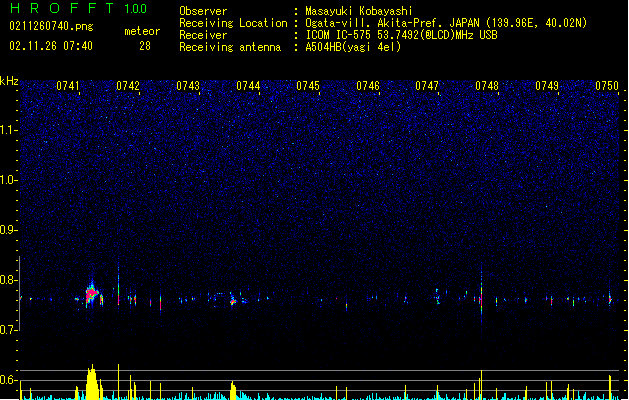The image size is (629, 400).
Task: Click the Receiving Location label
Action: tap(233, 23)
